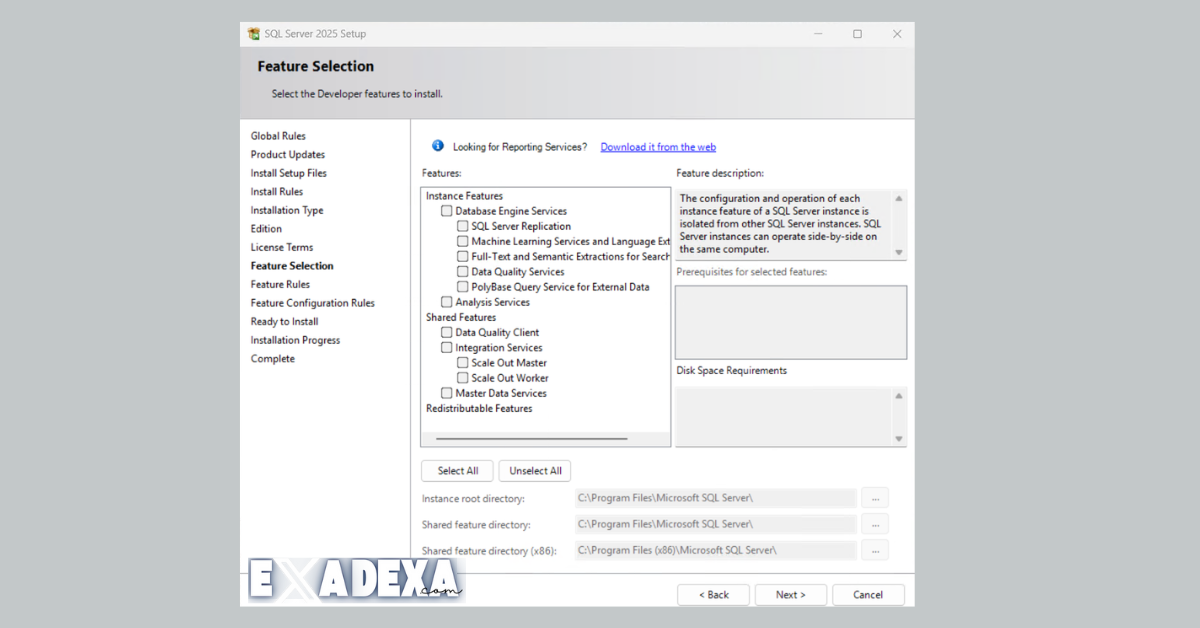Click the SQL Server icon in the title bar
Image resolution: width=1200 pixels, height=628 pixels.
pyautogui.click(x=253, y=33)
